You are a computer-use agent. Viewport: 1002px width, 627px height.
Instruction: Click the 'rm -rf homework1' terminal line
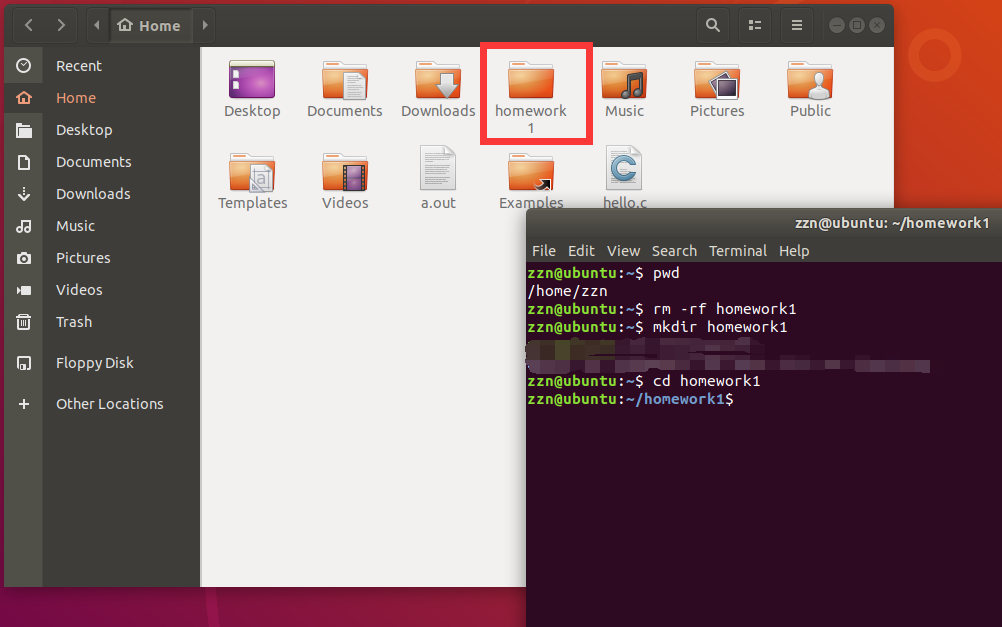click(661, 309)
